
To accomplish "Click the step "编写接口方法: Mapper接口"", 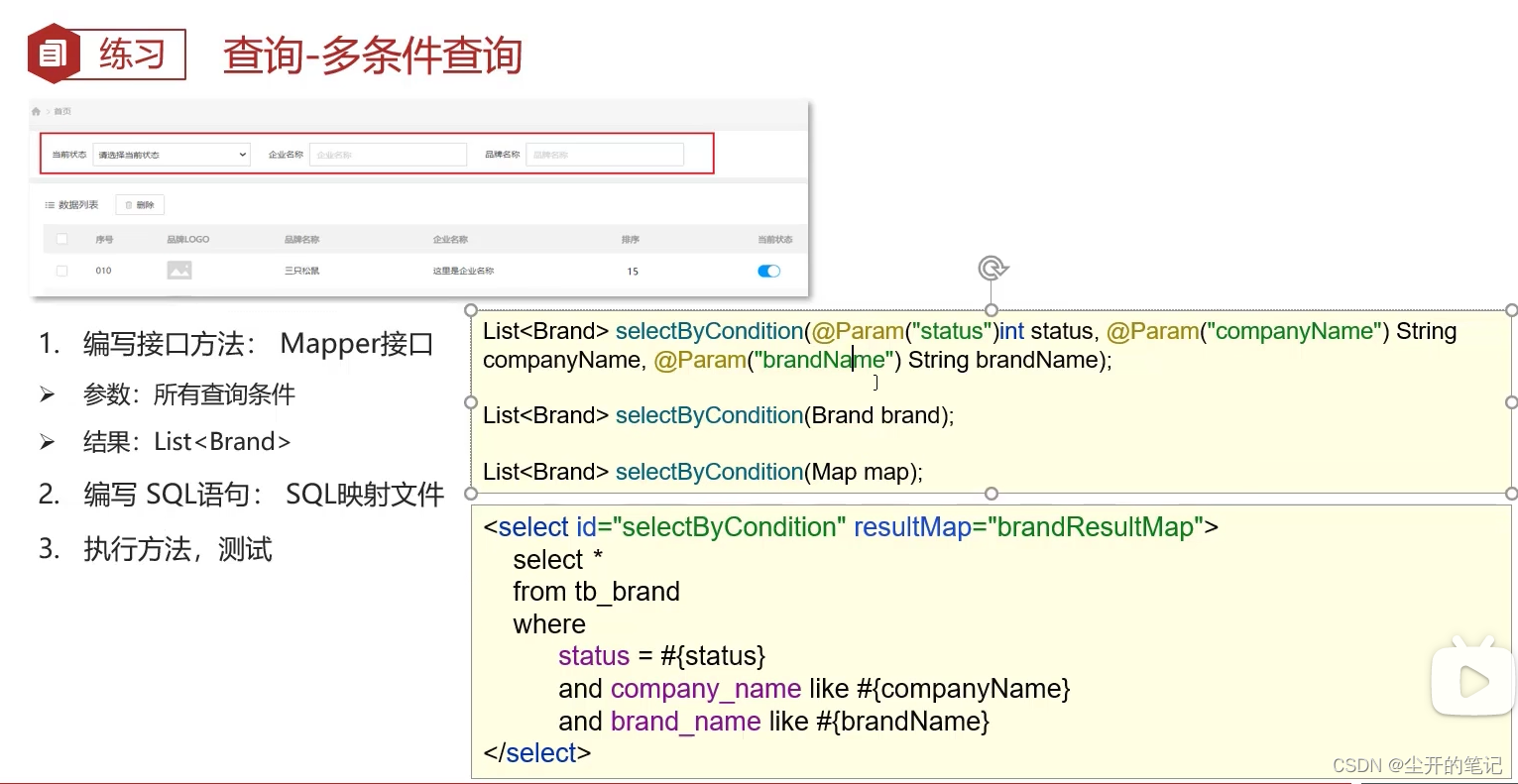I will tap(236, 344).
